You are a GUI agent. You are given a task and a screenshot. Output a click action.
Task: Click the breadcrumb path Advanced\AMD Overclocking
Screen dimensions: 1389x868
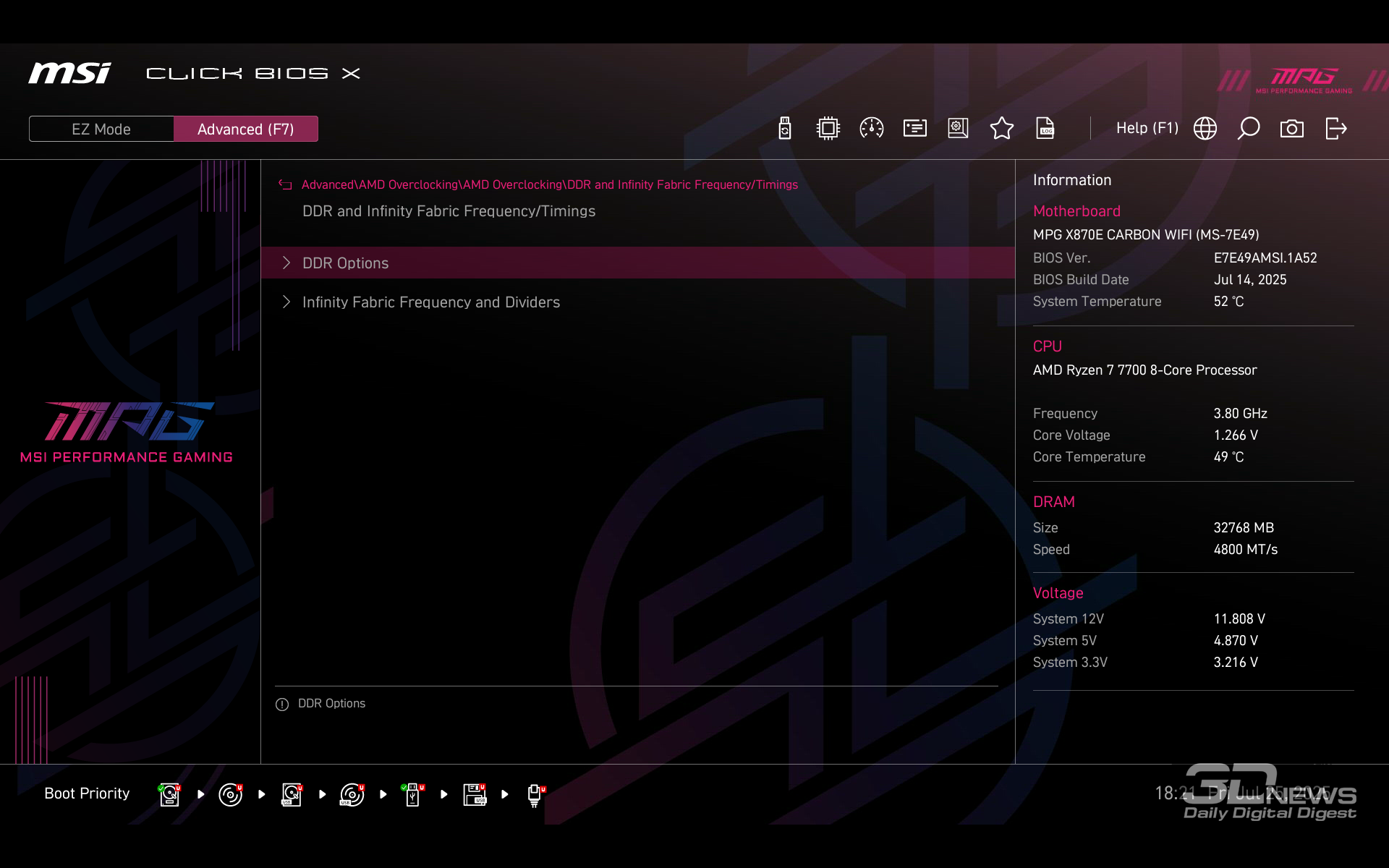[x=550, y=184]
